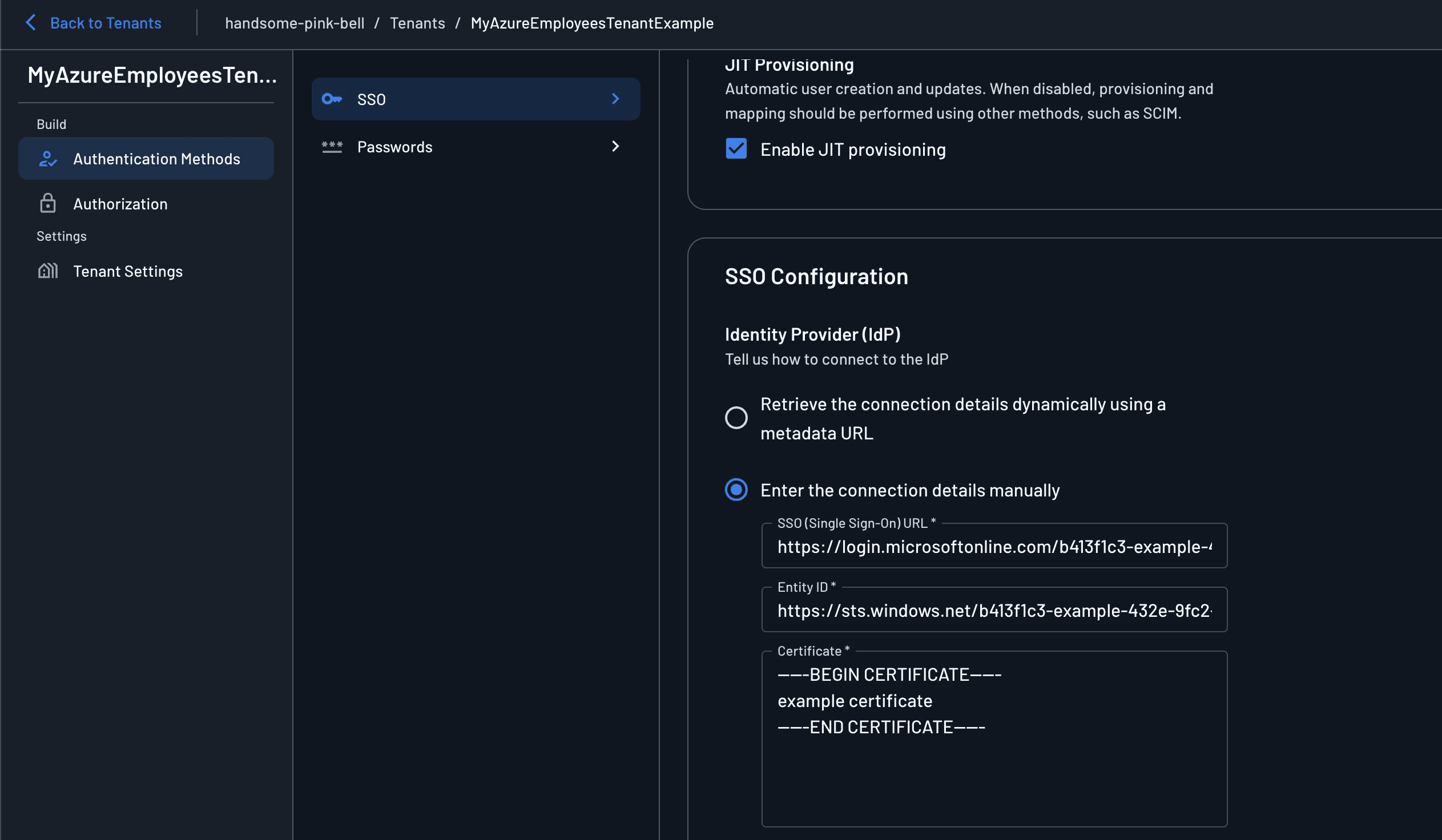Open Tenants breadcrumb link
1442x840 pixels.
click(x=417, y=23)
